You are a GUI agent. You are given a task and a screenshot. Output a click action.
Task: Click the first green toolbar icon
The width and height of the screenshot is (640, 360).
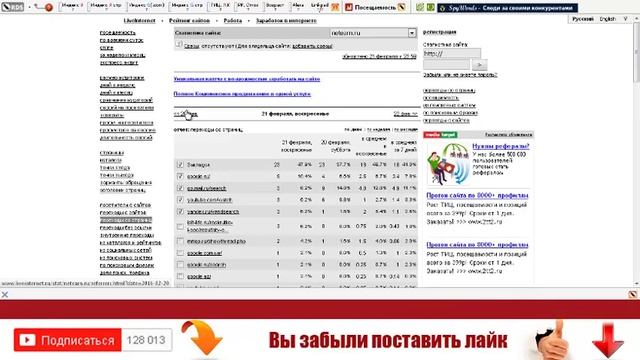[420, 7]
